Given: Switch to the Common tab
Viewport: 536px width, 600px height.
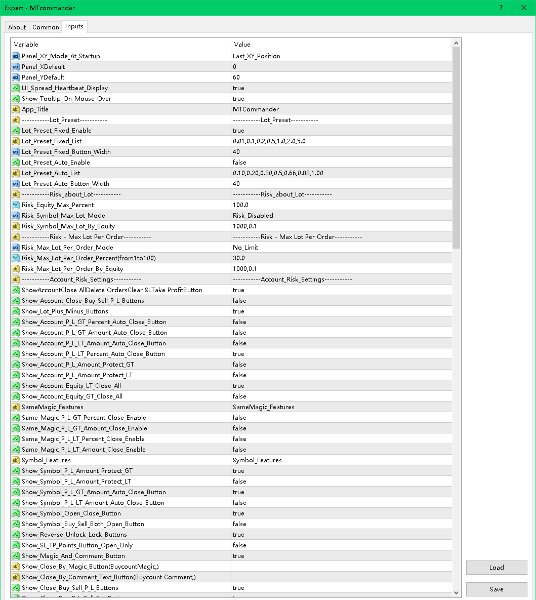Looking at the screenshot, I should [46, 27].
